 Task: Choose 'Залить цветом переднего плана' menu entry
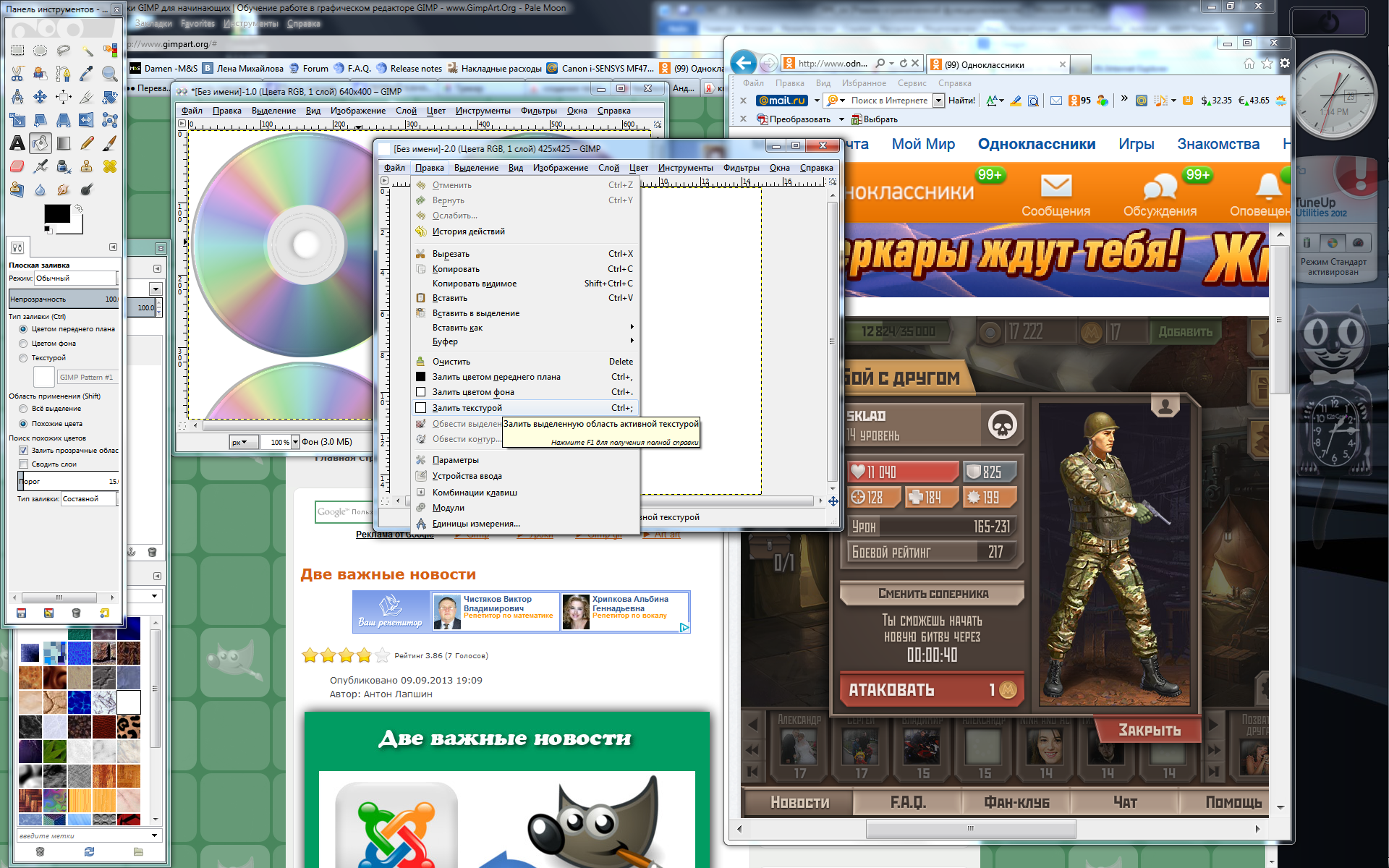coord(525,377)
